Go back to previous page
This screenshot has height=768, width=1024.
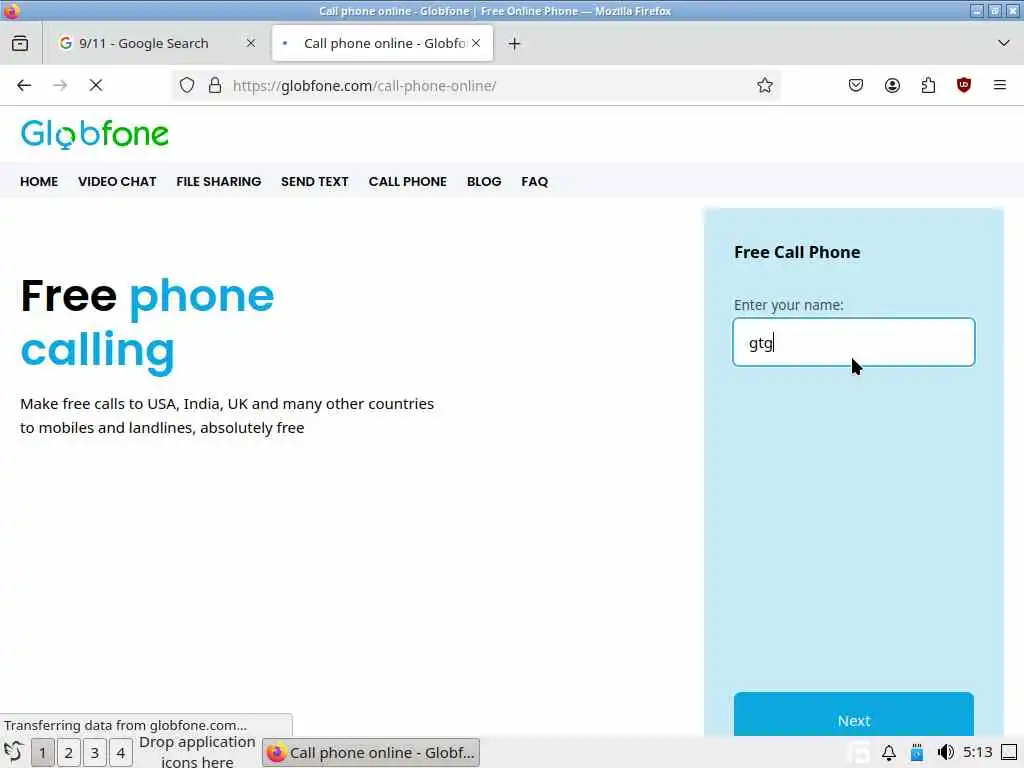pyautogui.click(x=24, y=85)
